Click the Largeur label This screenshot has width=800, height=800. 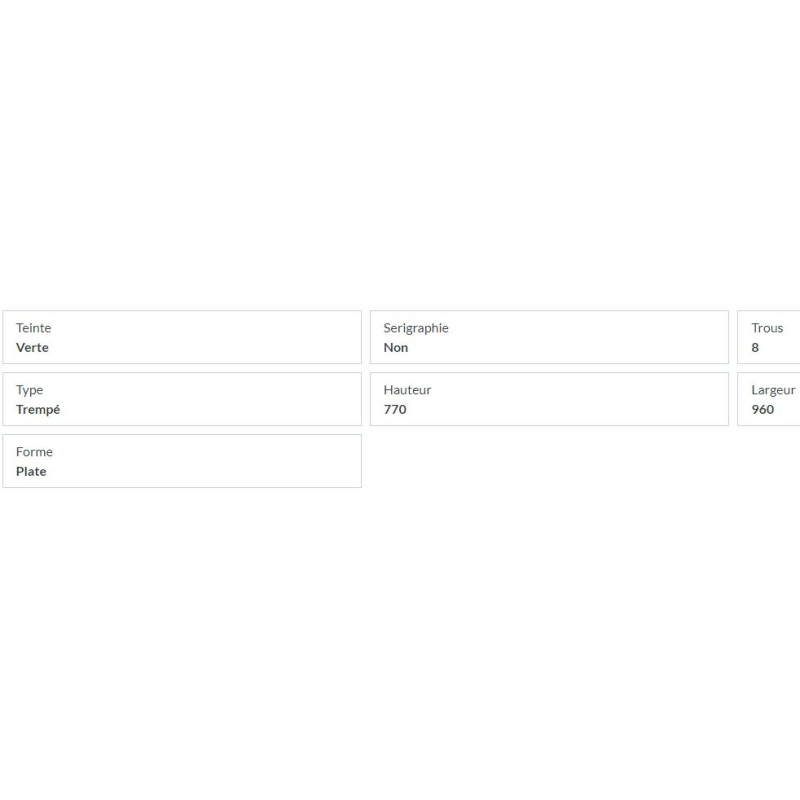pos(773,390)
